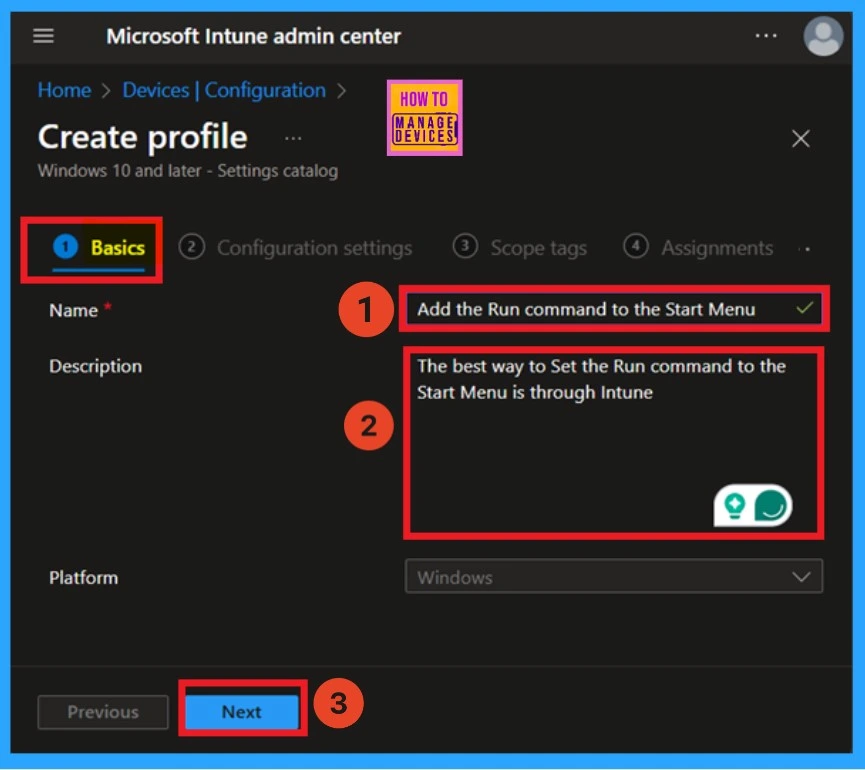The width and height of the screenshot is (865, 770).
Task: Switch to Configuration settings step
Action: [x=295, y=248]
